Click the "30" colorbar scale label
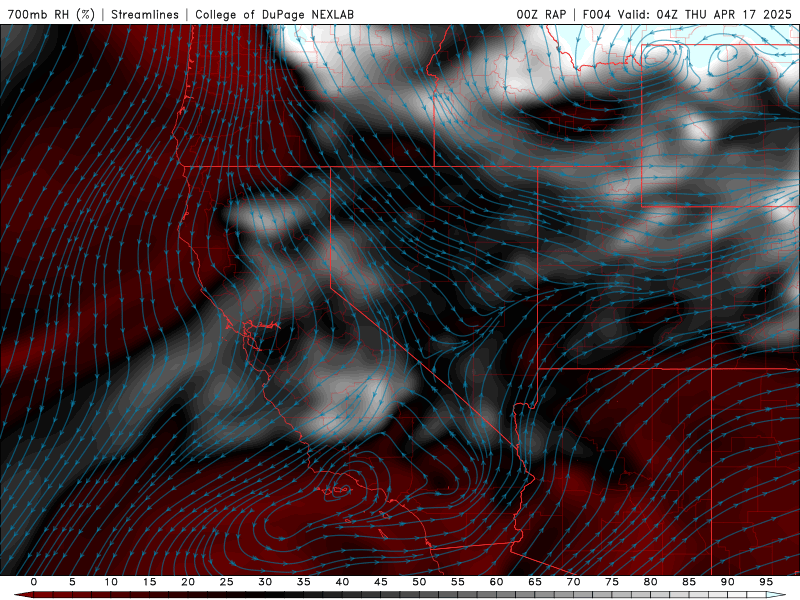 (265, 582)
